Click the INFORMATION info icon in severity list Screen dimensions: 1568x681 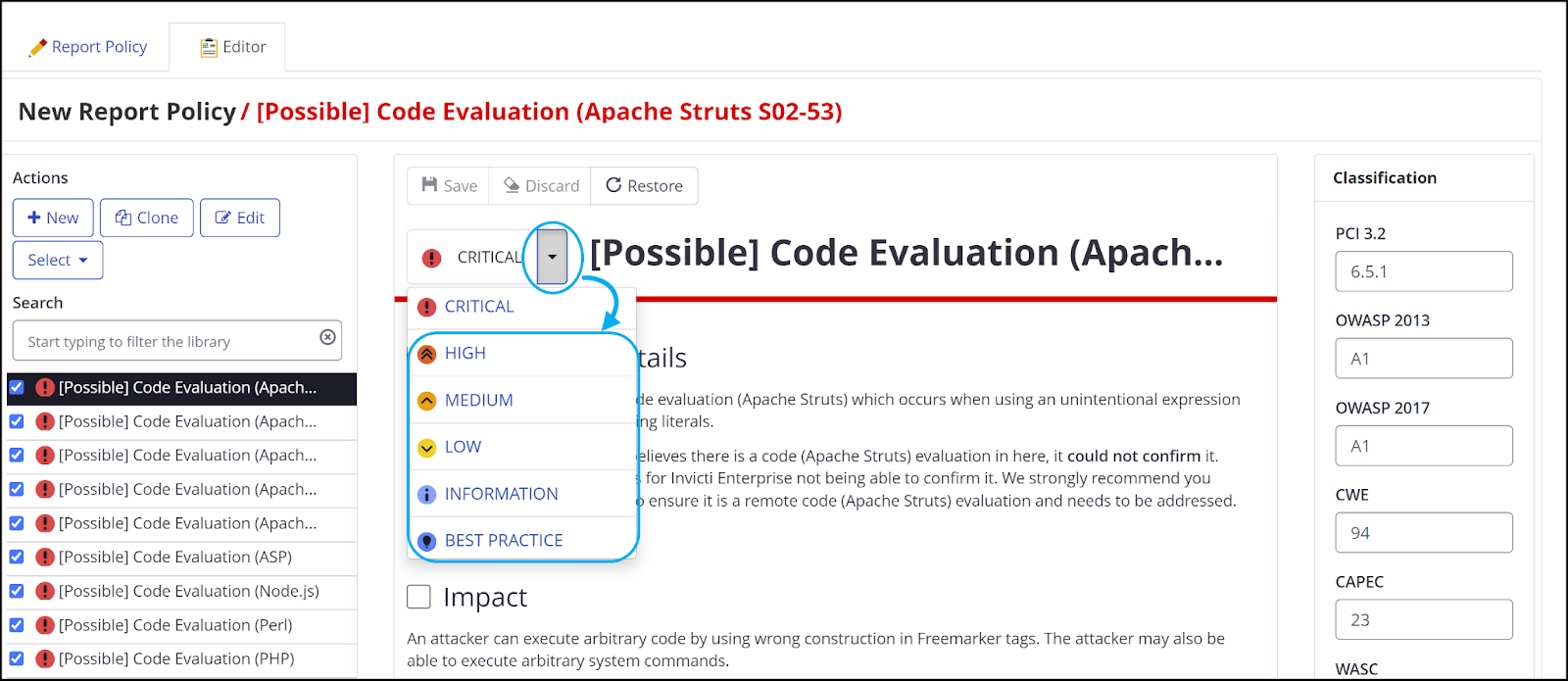point(426,494)
